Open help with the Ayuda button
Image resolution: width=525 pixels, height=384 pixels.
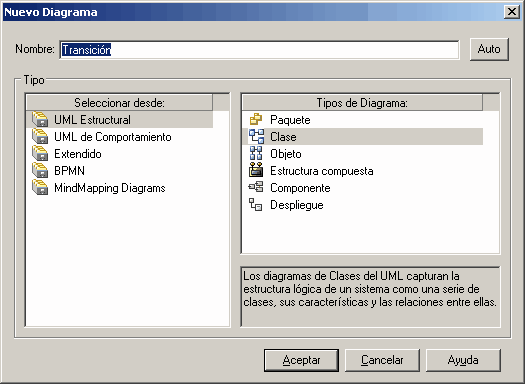pyautogui.click(x=463, y=360)
